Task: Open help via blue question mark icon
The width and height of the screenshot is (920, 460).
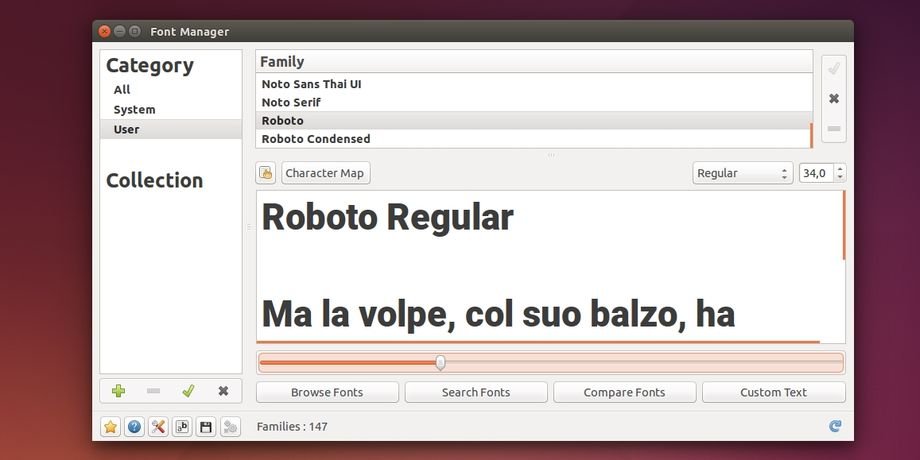Action: (134, 427)
